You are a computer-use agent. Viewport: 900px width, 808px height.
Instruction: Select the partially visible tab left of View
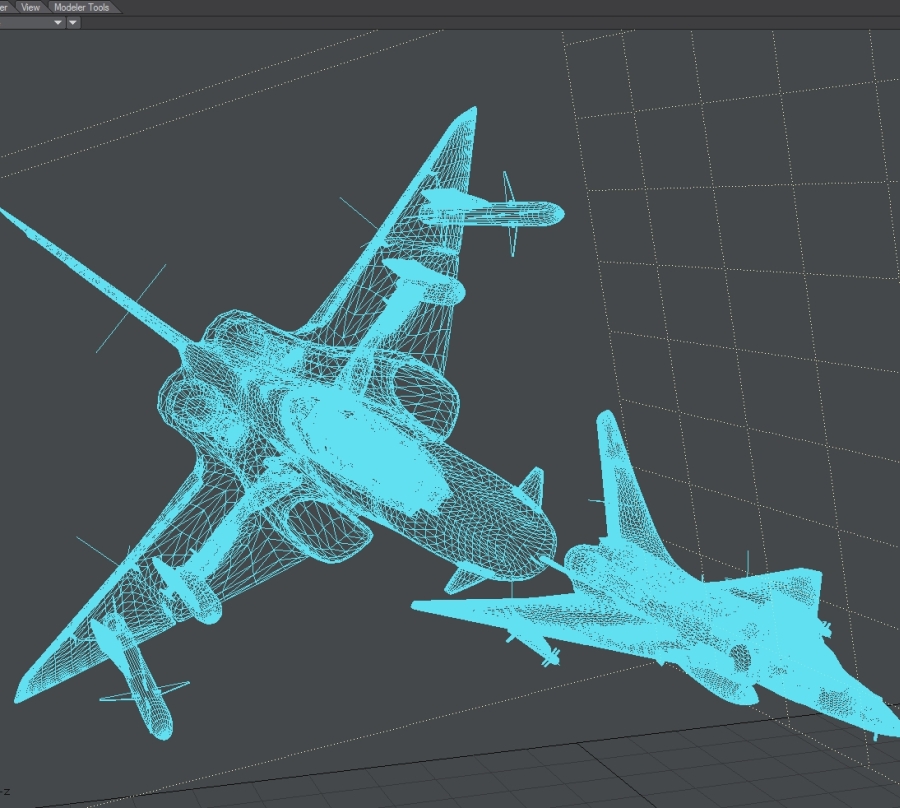6,7
